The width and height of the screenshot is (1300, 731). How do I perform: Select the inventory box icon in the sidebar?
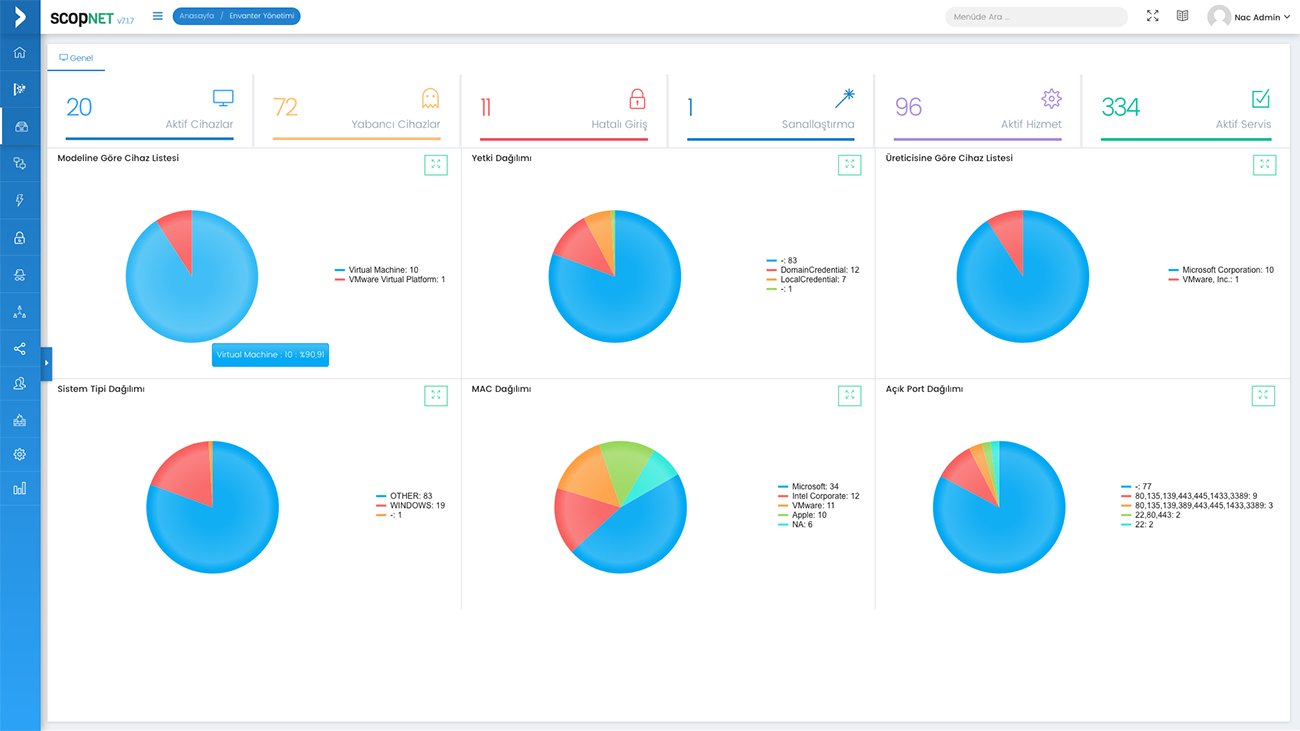pos(20,127)
